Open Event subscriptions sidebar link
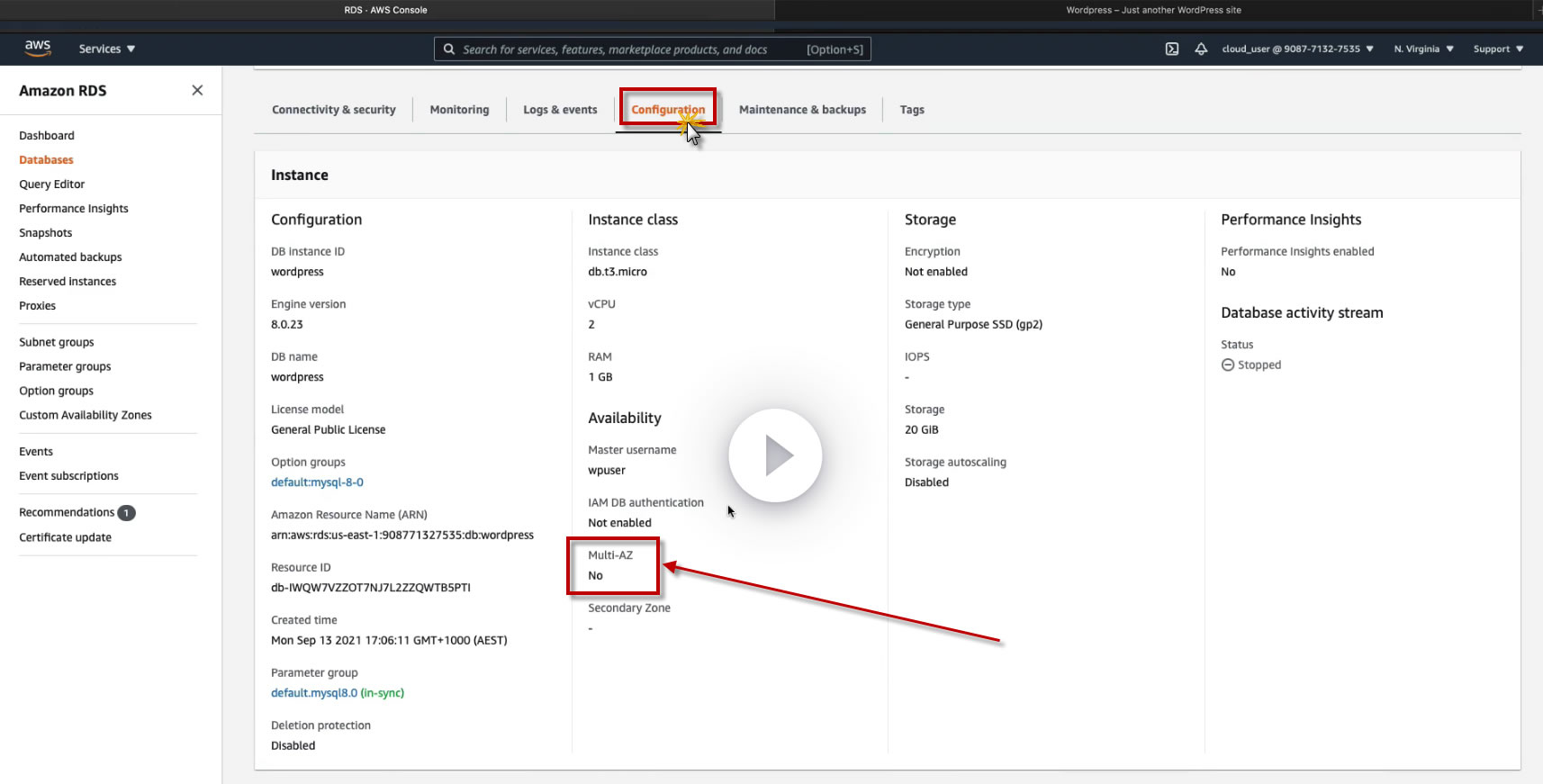Viewport: 1543px width, 784px height. (68, 476)
